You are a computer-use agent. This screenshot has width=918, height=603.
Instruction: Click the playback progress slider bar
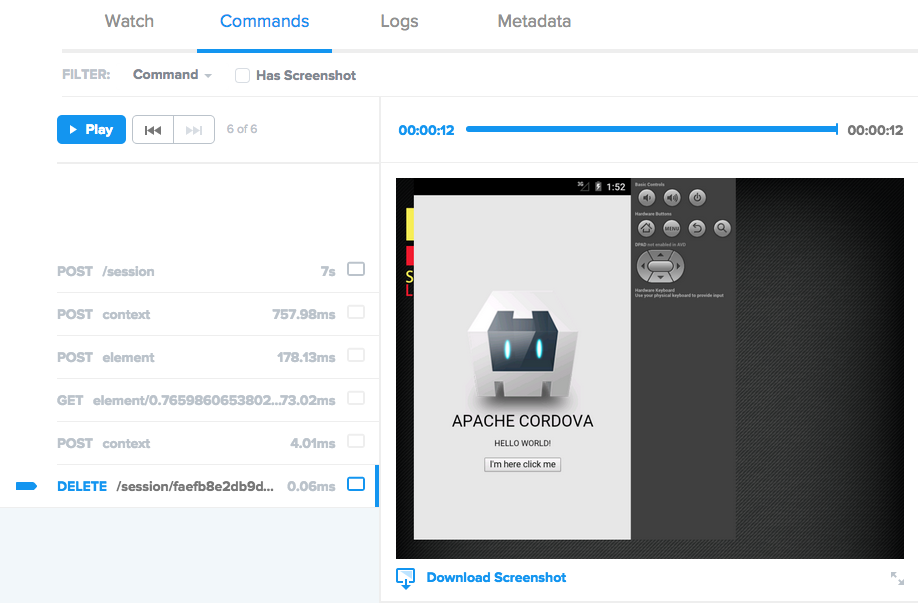652,129
